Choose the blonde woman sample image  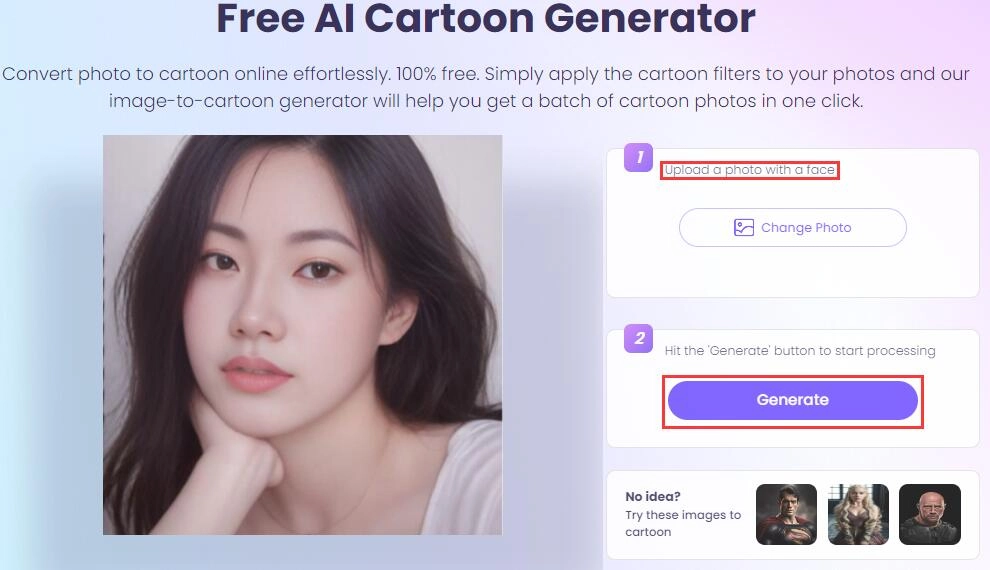coord(858,514)
